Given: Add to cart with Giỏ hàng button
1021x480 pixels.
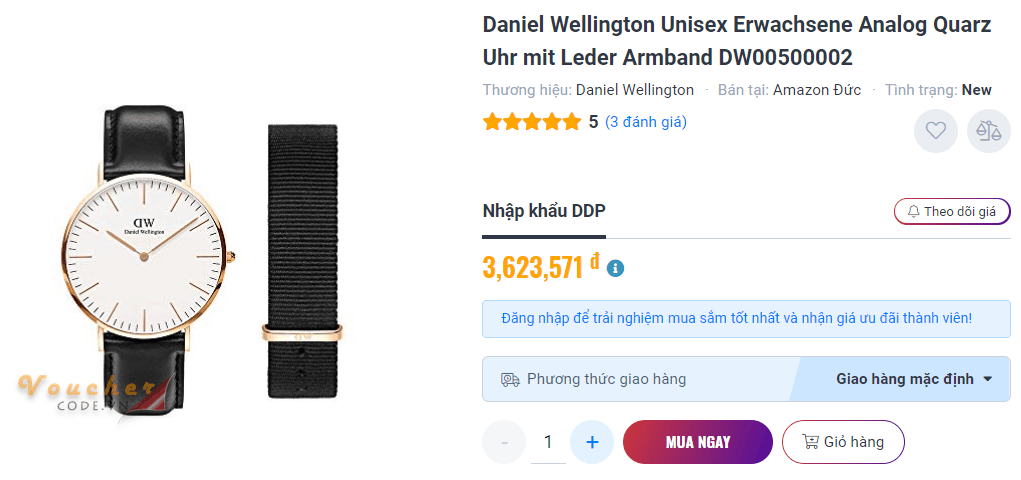Looking at the screenshot, I should (843, 442).
